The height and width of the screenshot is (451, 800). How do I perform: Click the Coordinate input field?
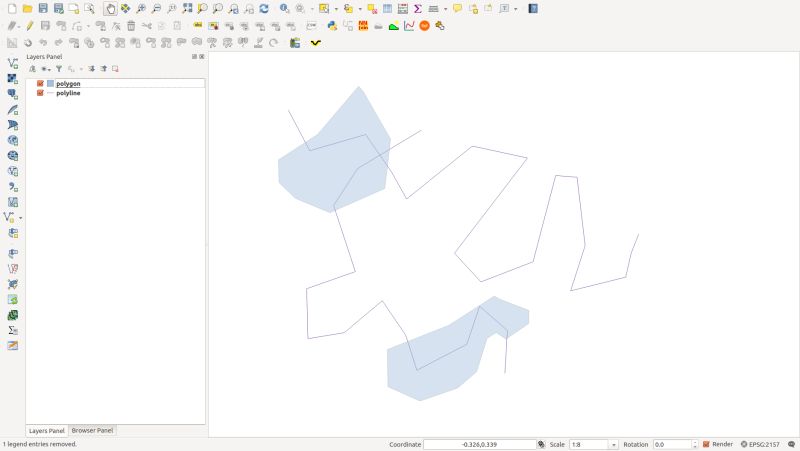click(x=480, y=444)
